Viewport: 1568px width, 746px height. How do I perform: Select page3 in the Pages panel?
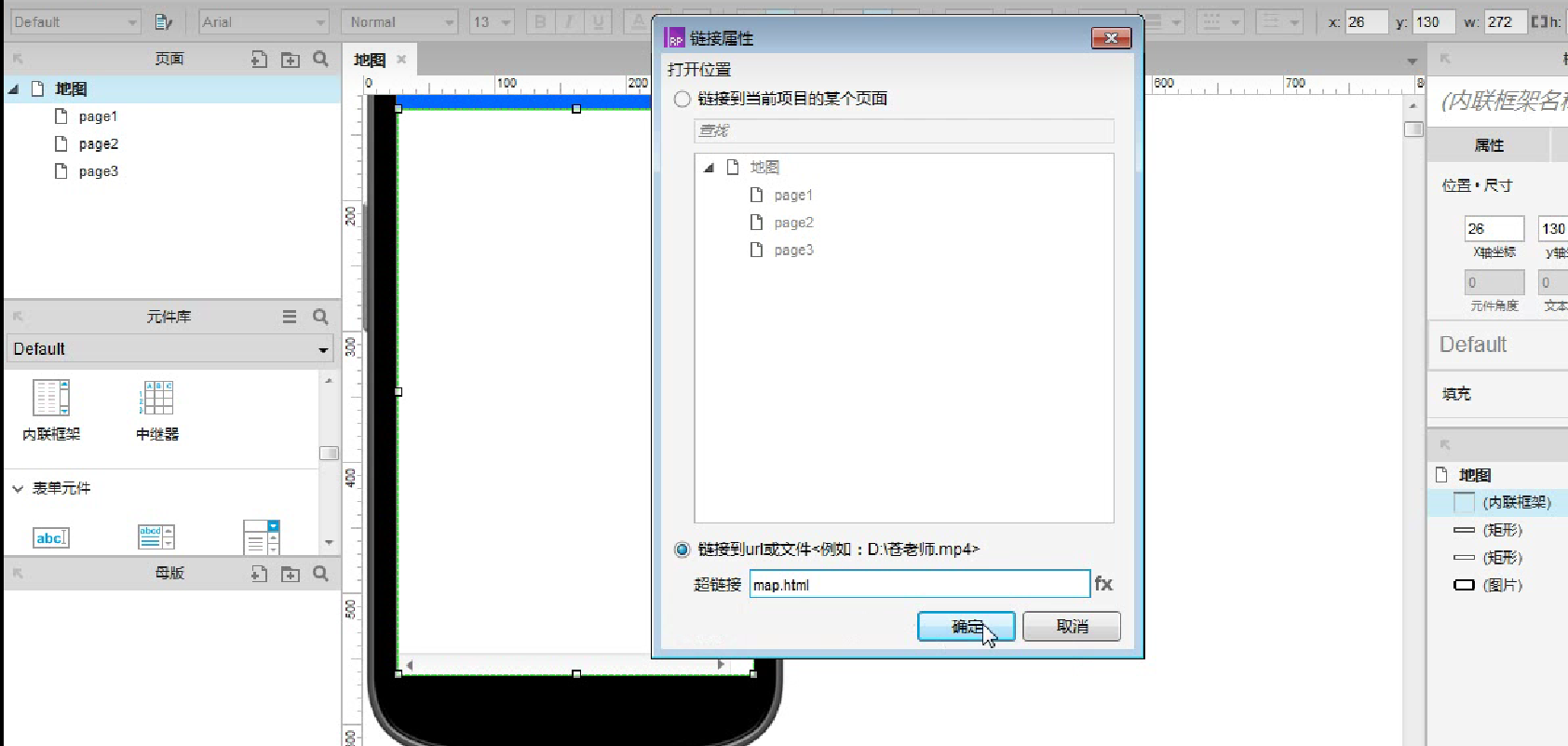(x=99, y=171)
